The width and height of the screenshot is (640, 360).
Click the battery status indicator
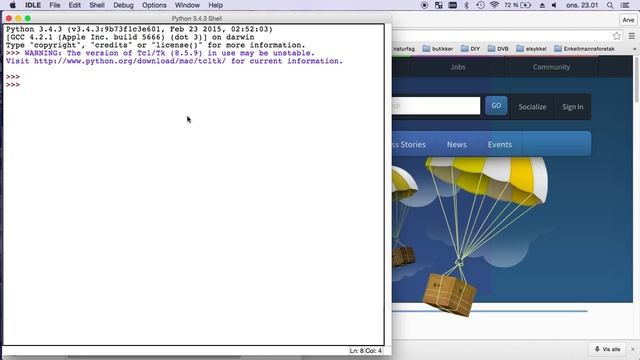(518, 5)
